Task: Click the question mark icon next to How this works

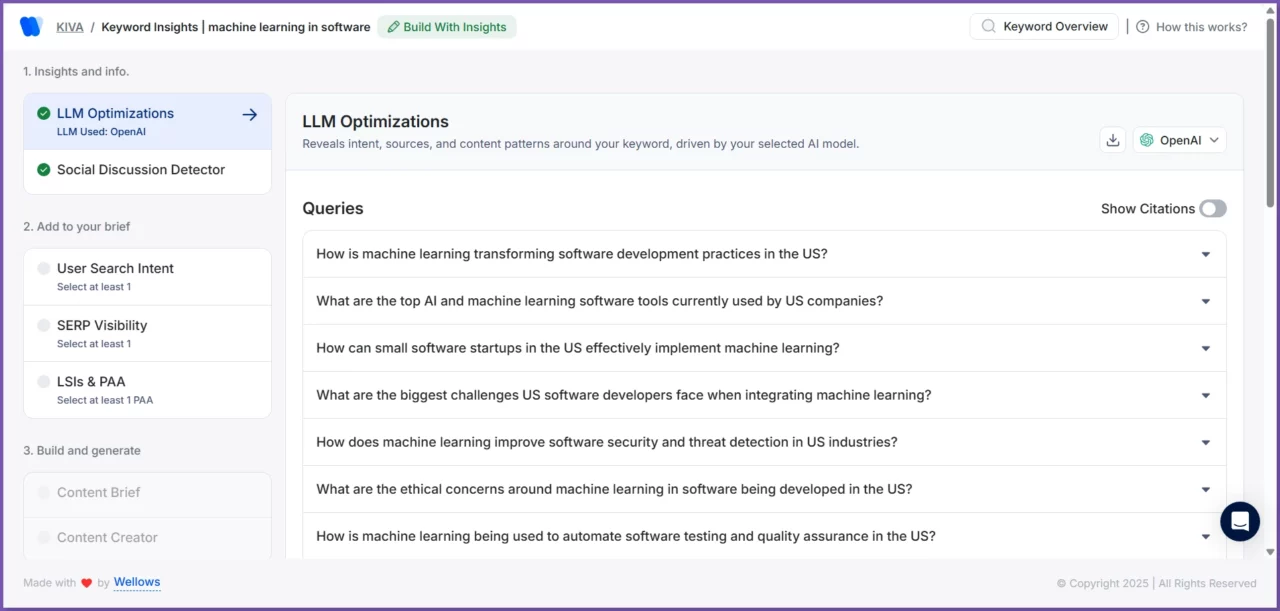Action: 1142,27
